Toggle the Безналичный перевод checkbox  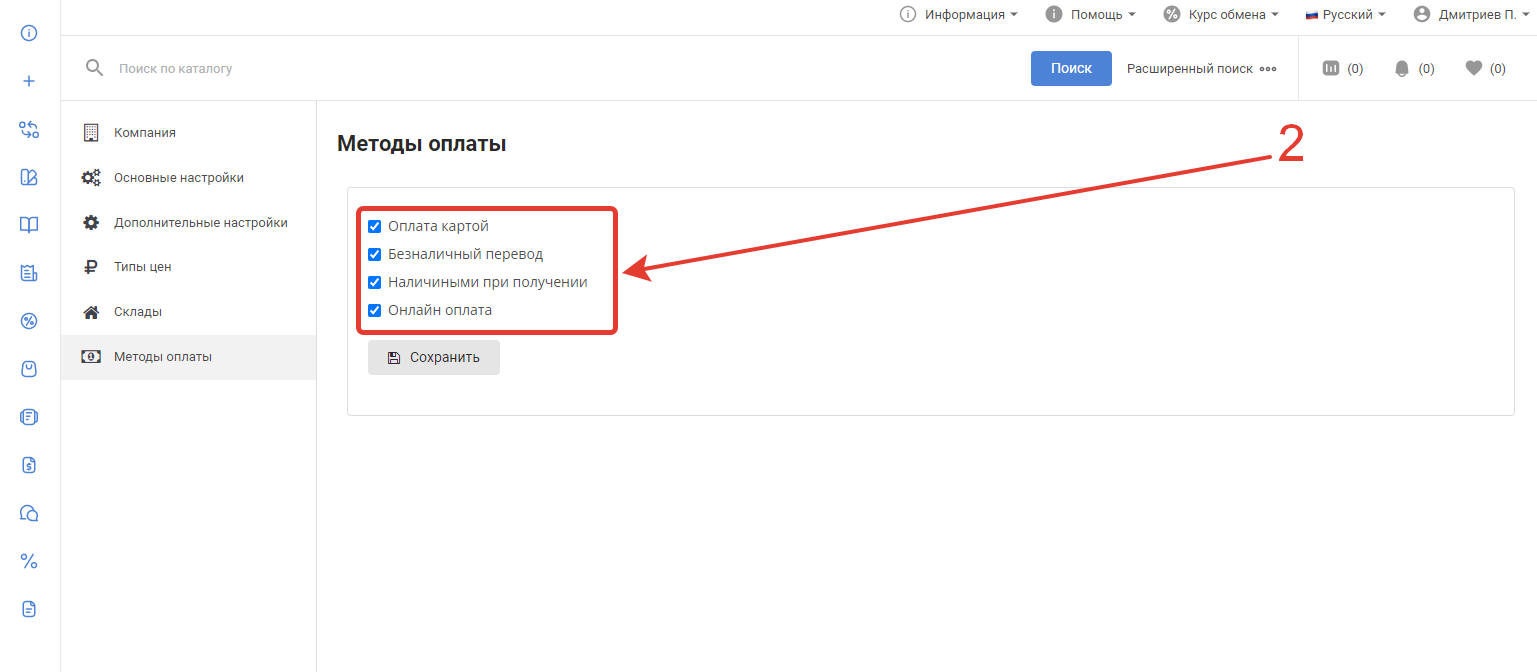(x=375, y=254)
